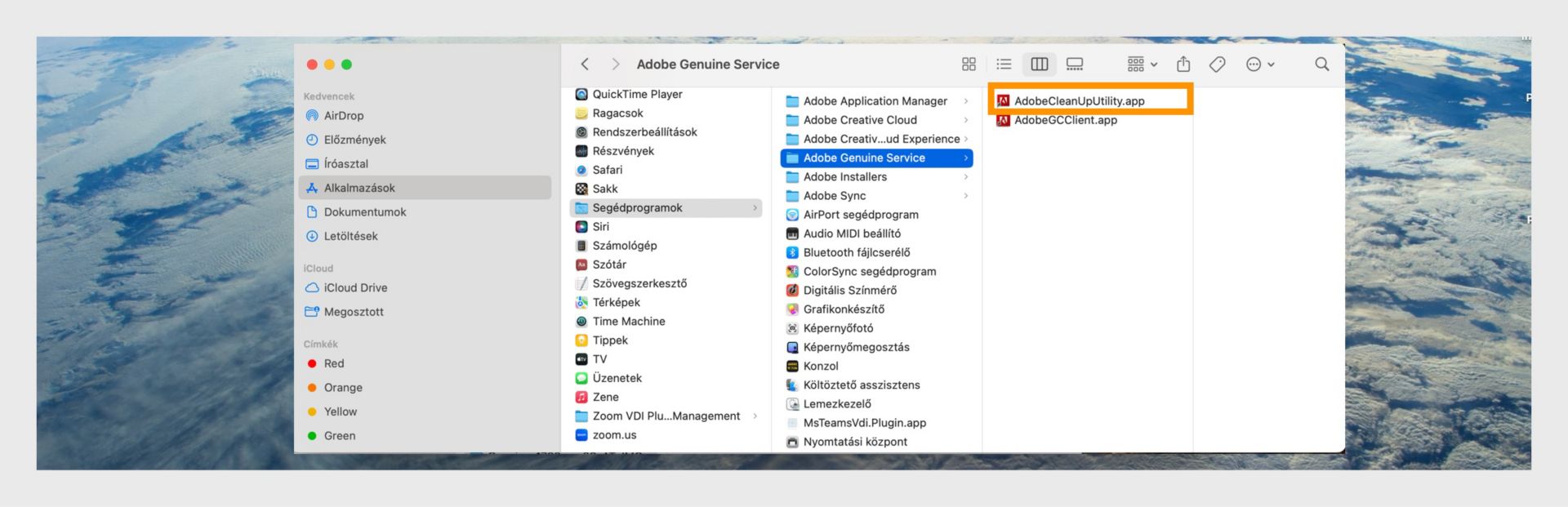Select Térképek app
Image resolution: width=1568 pixels, height=507 pixels.
tap(666, 302)
